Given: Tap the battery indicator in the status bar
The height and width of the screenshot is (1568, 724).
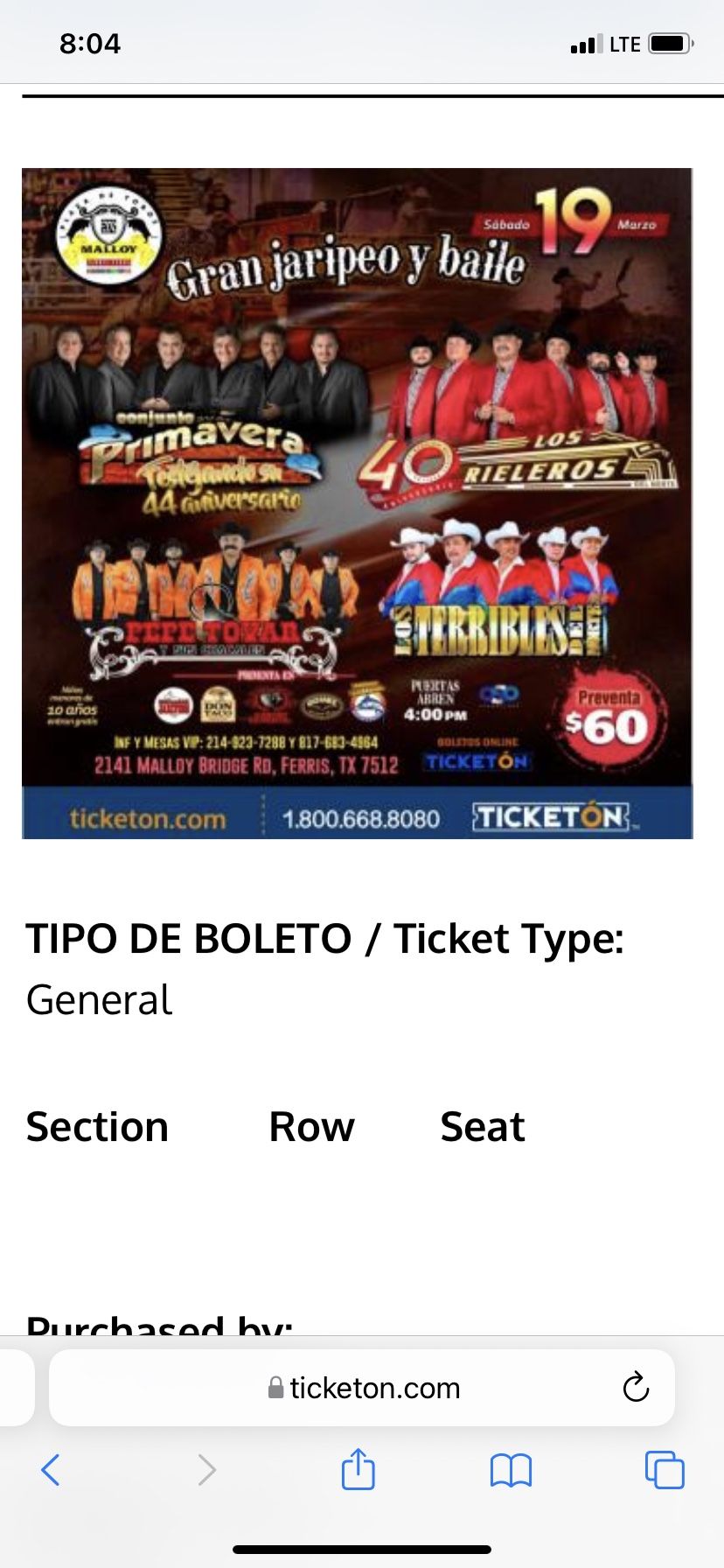Looking at the screenshot, I should click(x=672, y=43).
